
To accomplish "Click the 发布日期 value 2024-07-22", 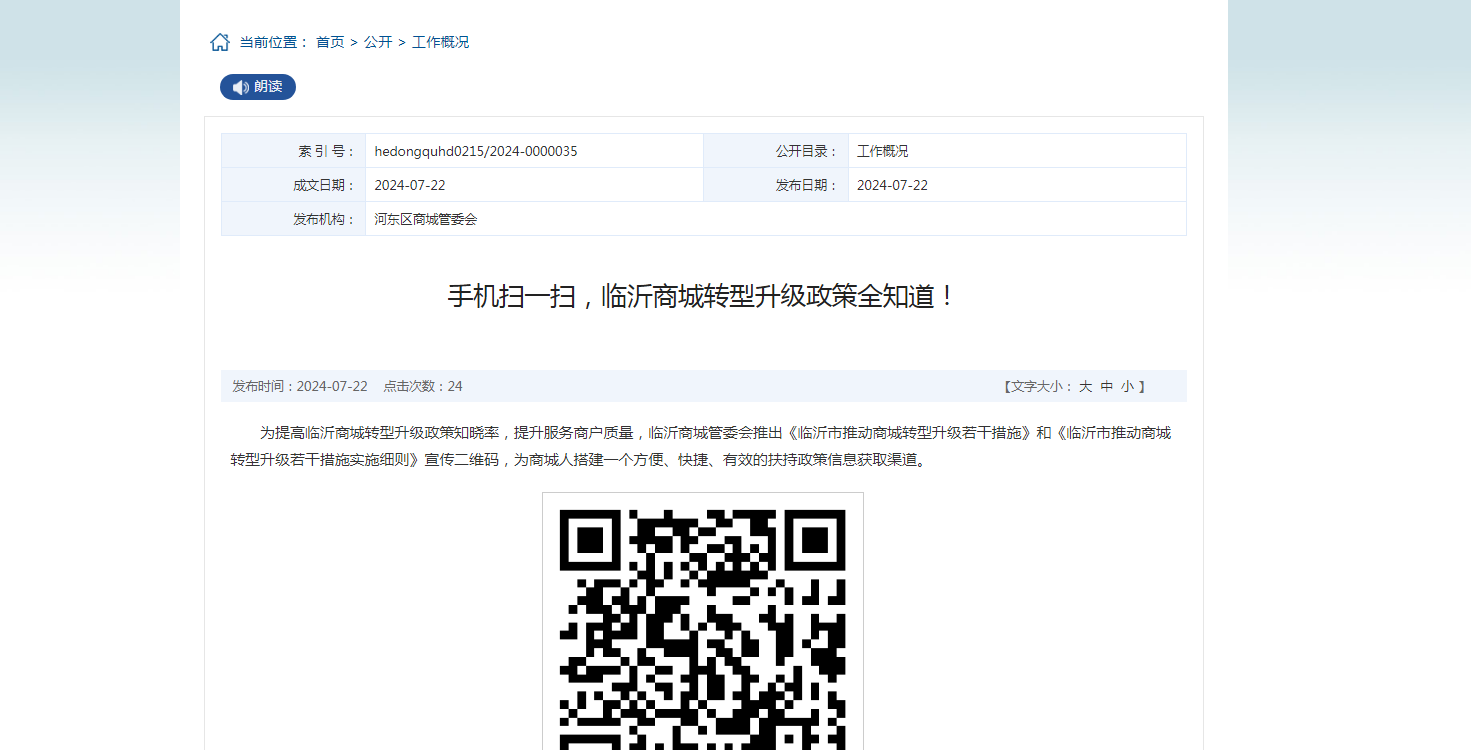I will pyautogui.click(x=892, y=185).
